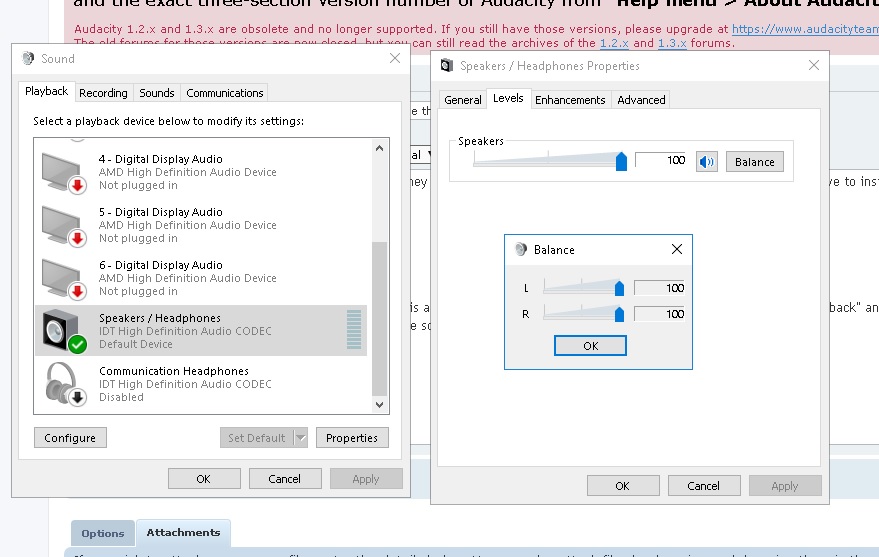The width and height of the screenshot is (879, 557).
Task: Mute the Speakers with the speaker icon button
Action: point(706,162)
